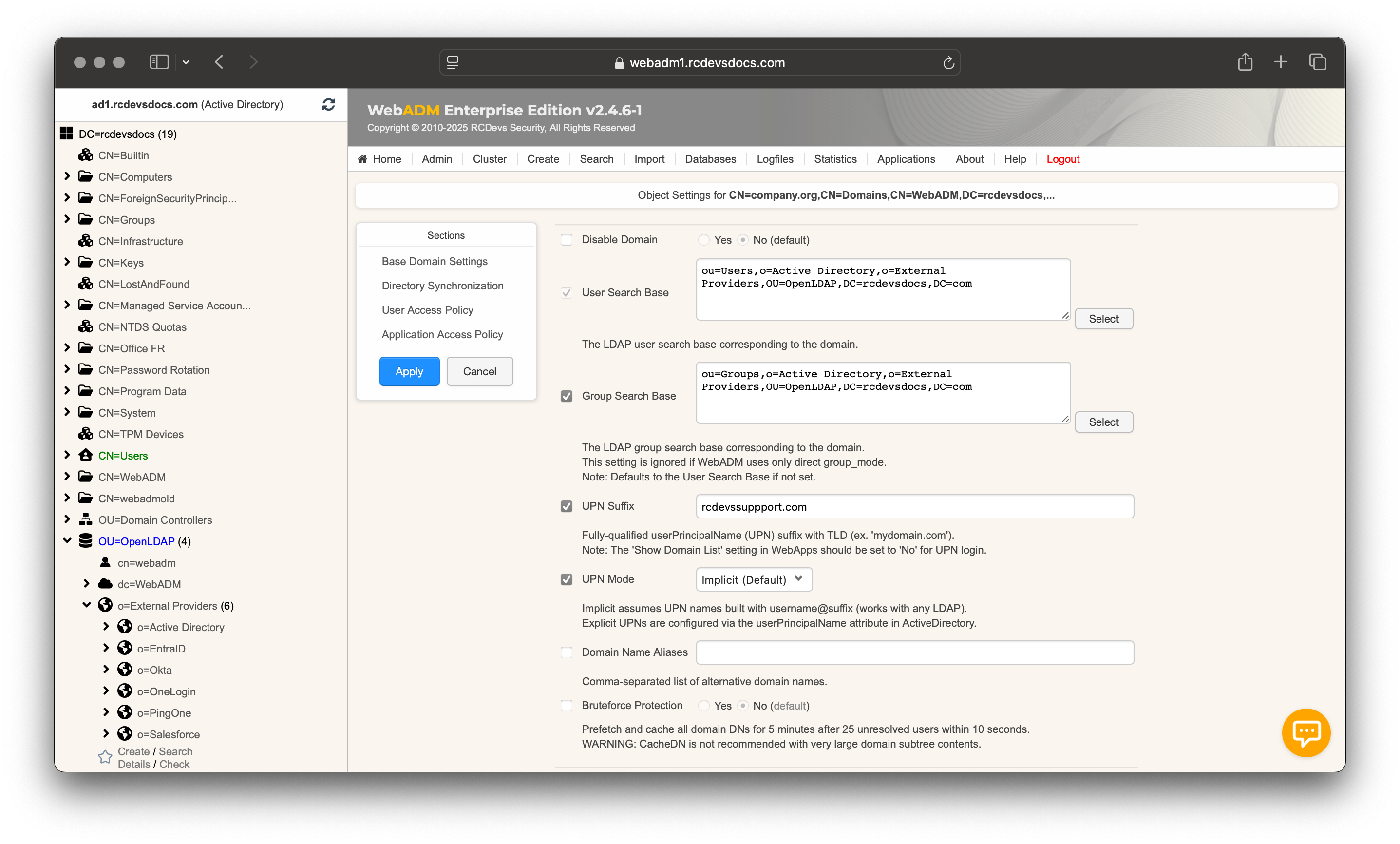Click the Safari sidebar toggle icon

159,62
